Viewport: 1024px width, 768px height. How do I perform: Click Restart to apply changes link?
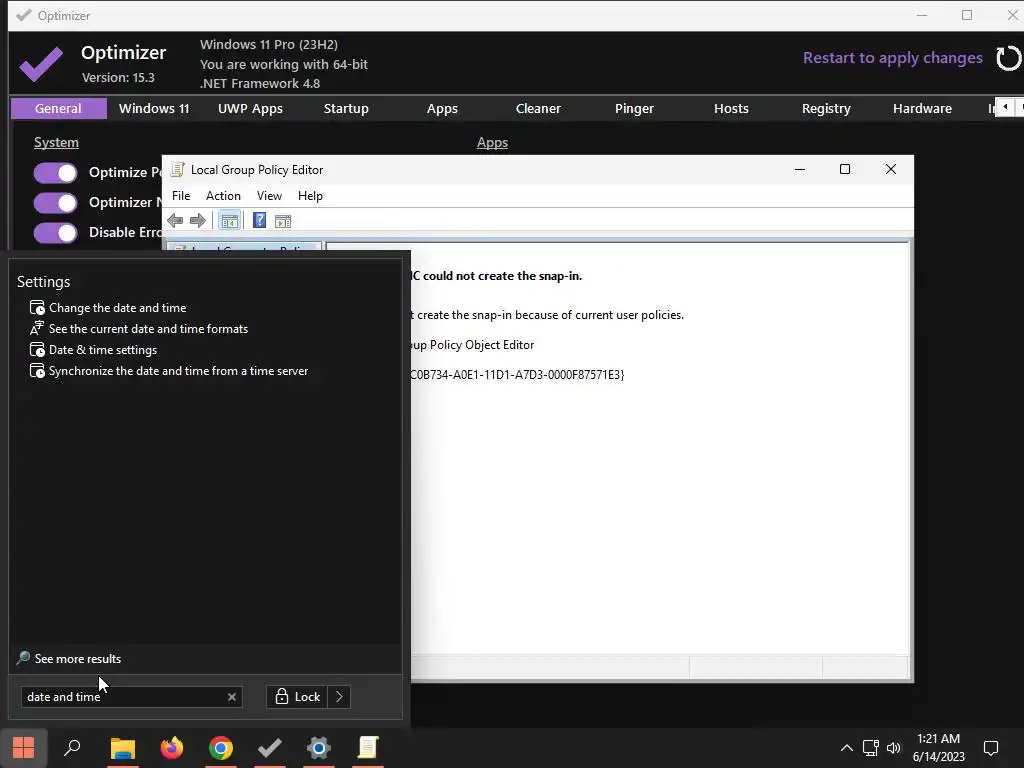click(892, 58)
